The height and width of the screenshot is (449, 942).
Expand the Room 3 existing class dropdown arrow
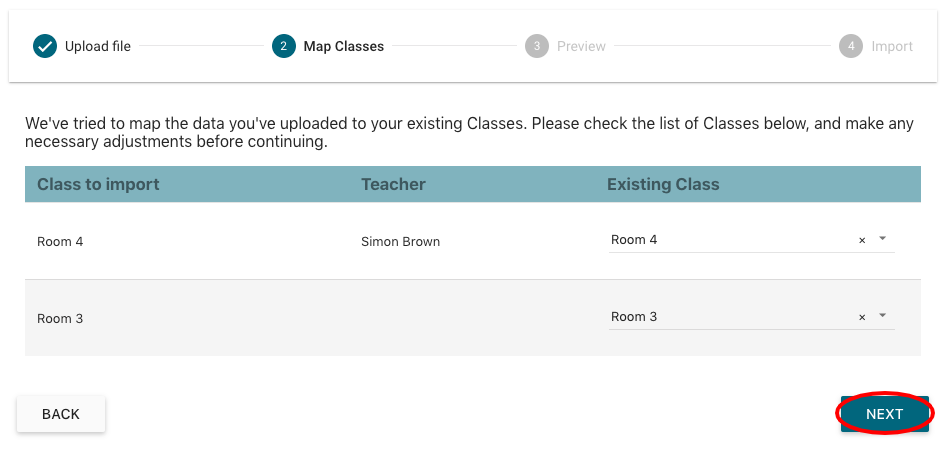(x=882, y=316)
